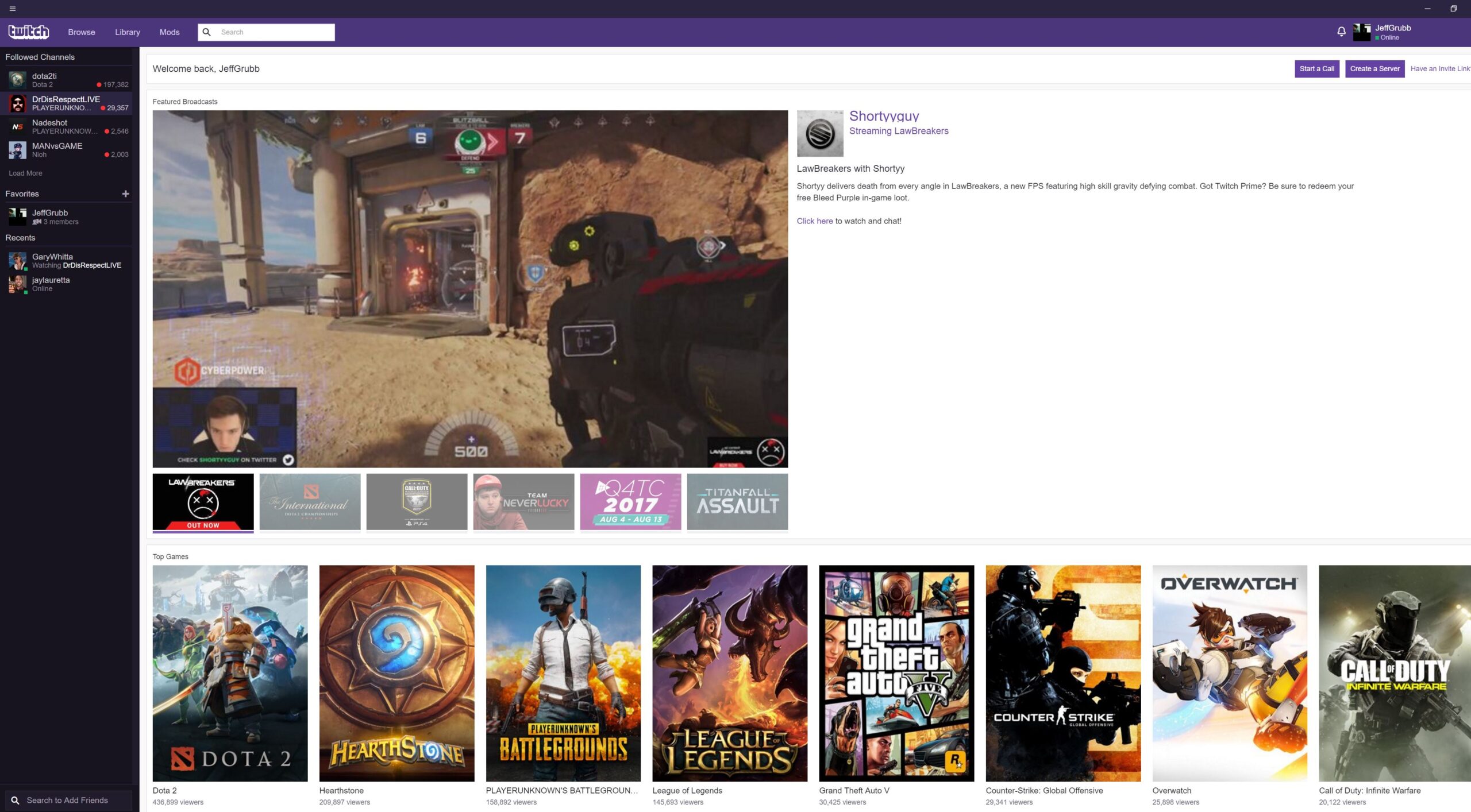Open the Shortyyguy channel name link
The width and height of the screenshot is (1471, 812).
[884, 117]
